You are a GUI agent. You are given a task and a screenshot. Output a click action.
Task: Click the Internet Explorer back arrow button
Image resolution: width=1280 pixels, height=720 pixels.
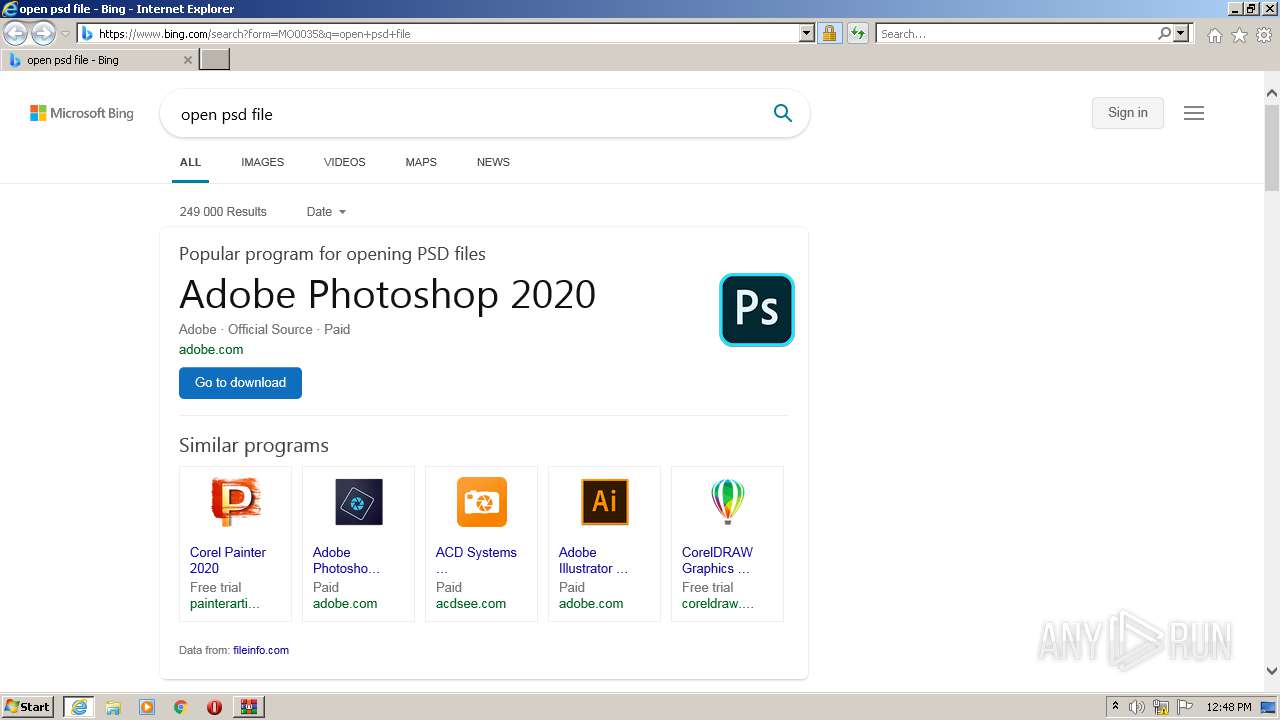pos(15,33)
